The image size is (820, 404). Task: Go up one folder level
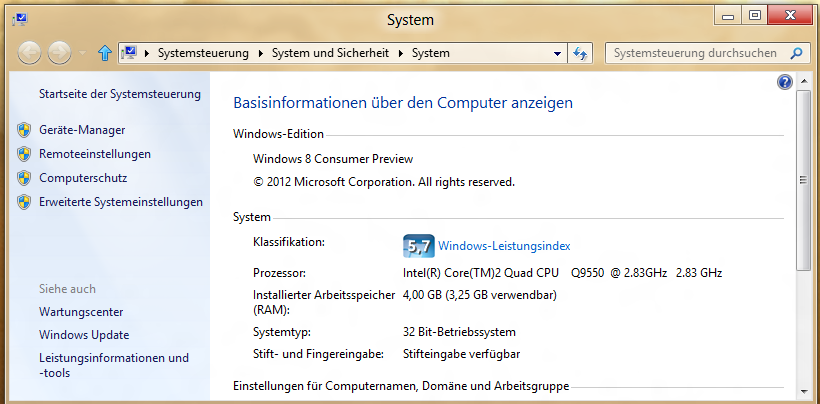click(104, 53)
